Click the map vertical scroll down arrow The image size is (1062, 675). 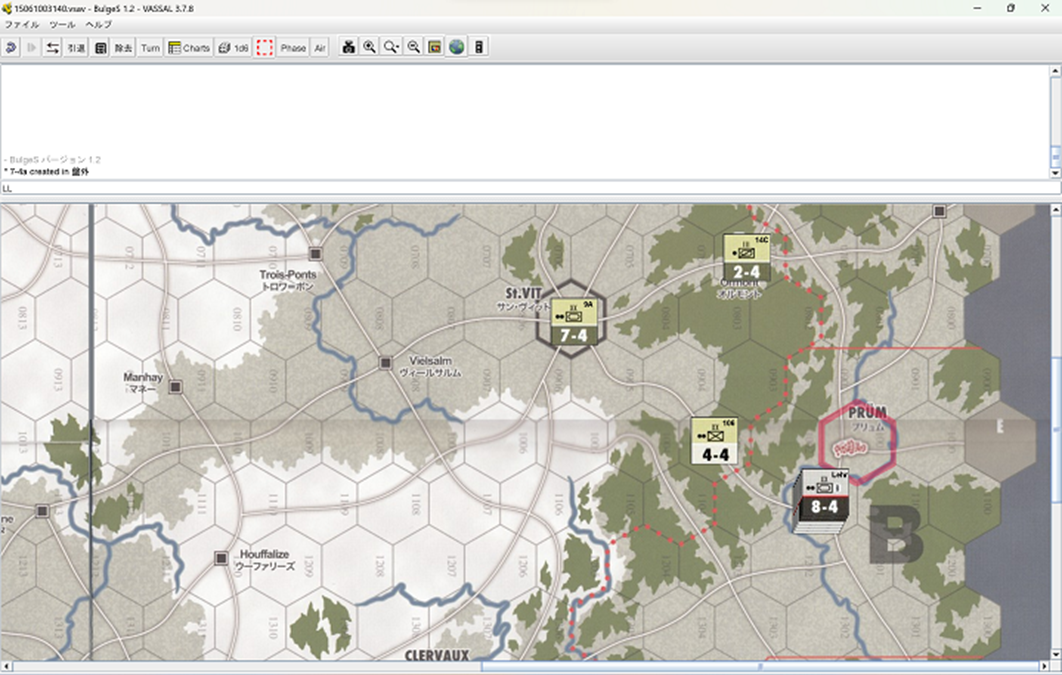click(x=1055, y=655)
